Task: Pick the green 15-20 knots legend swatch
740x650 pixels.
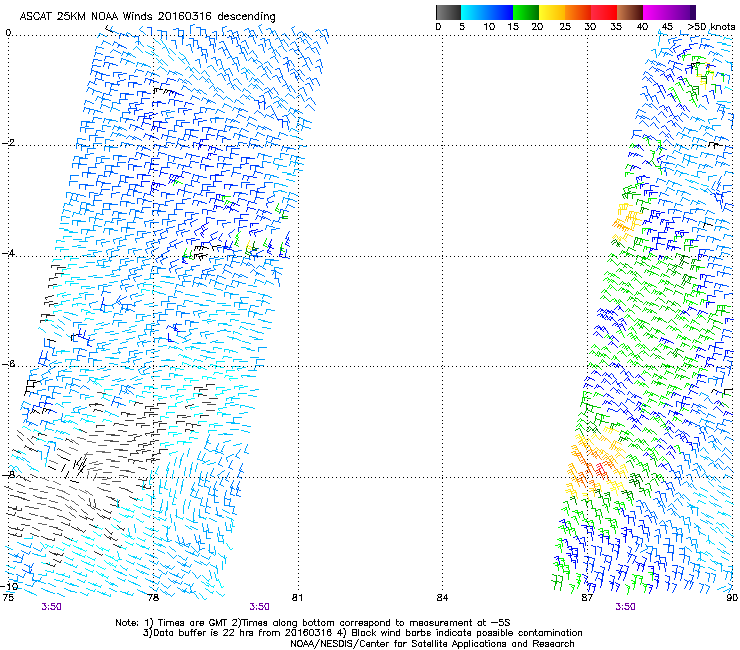Action: (527, 12)
